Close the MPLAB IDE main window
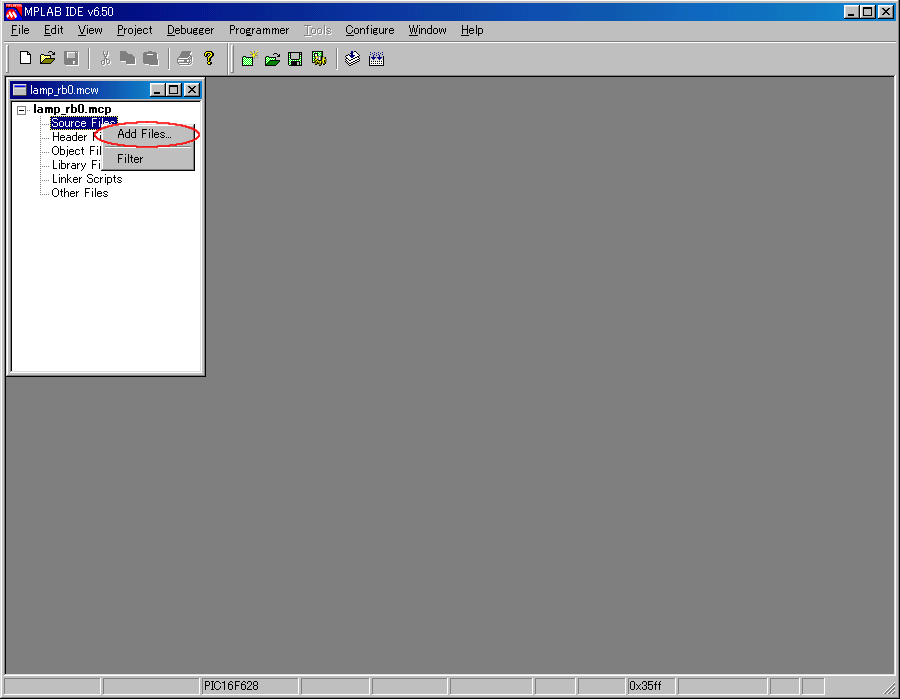The image size is (900, 700). 886,11
